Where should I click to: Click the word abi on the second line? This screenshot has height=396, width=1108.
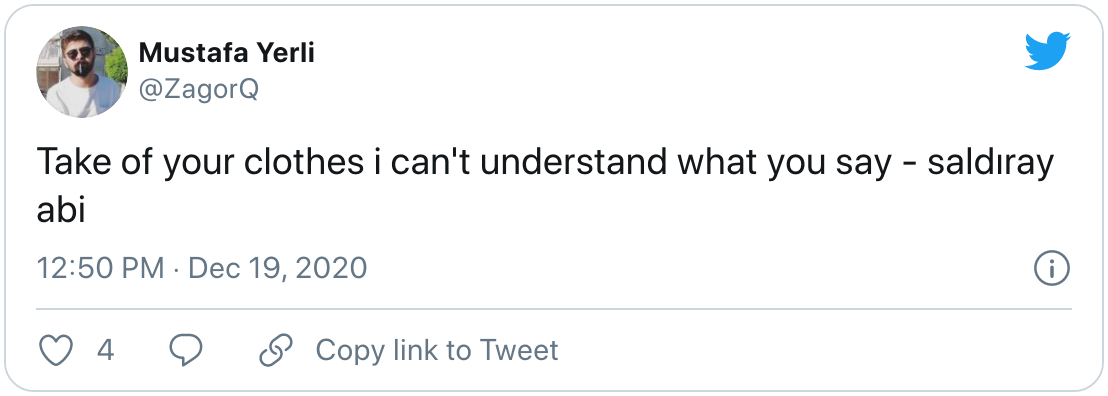61,210
